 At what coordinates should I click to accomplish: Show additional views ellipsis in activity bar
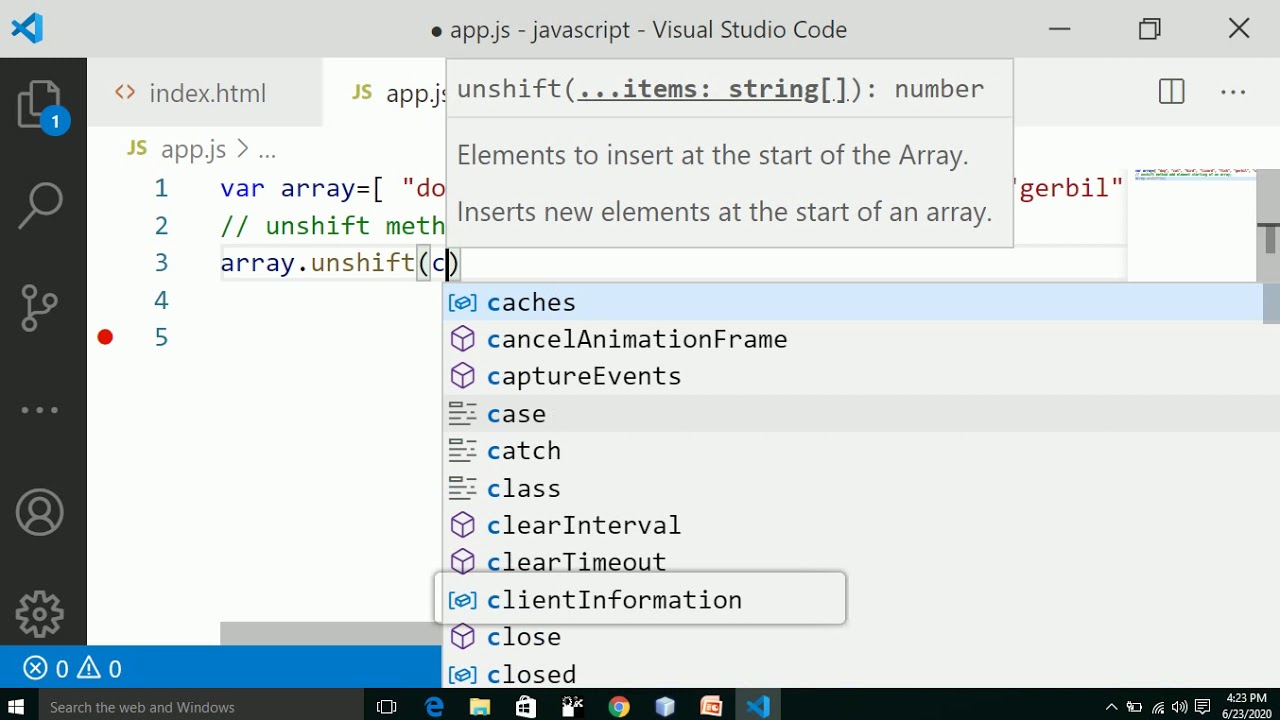[x=40, y=410]
